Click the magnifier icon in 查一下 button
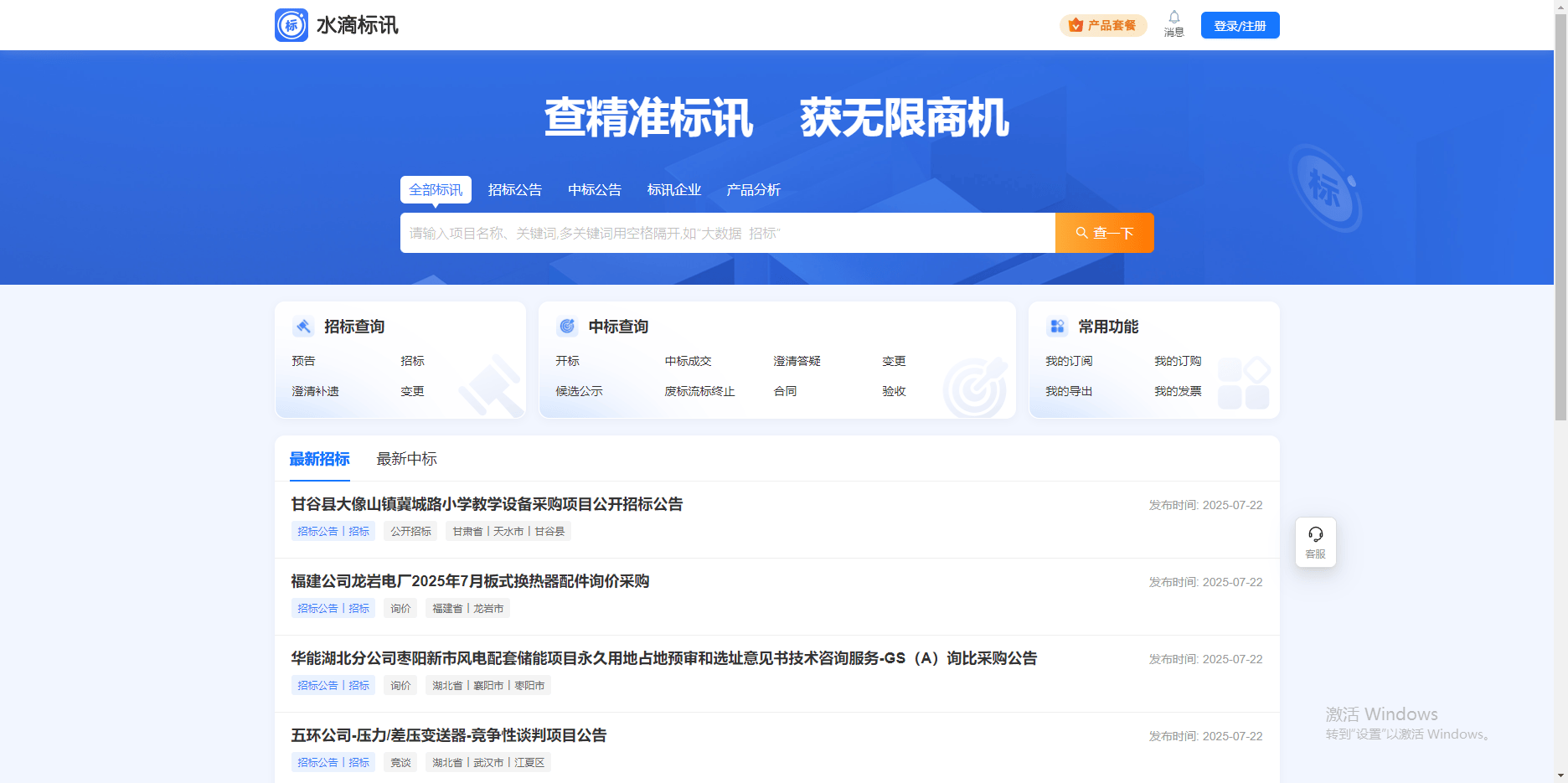Screen dimensions: 1568x783 tap(1081, 233)
